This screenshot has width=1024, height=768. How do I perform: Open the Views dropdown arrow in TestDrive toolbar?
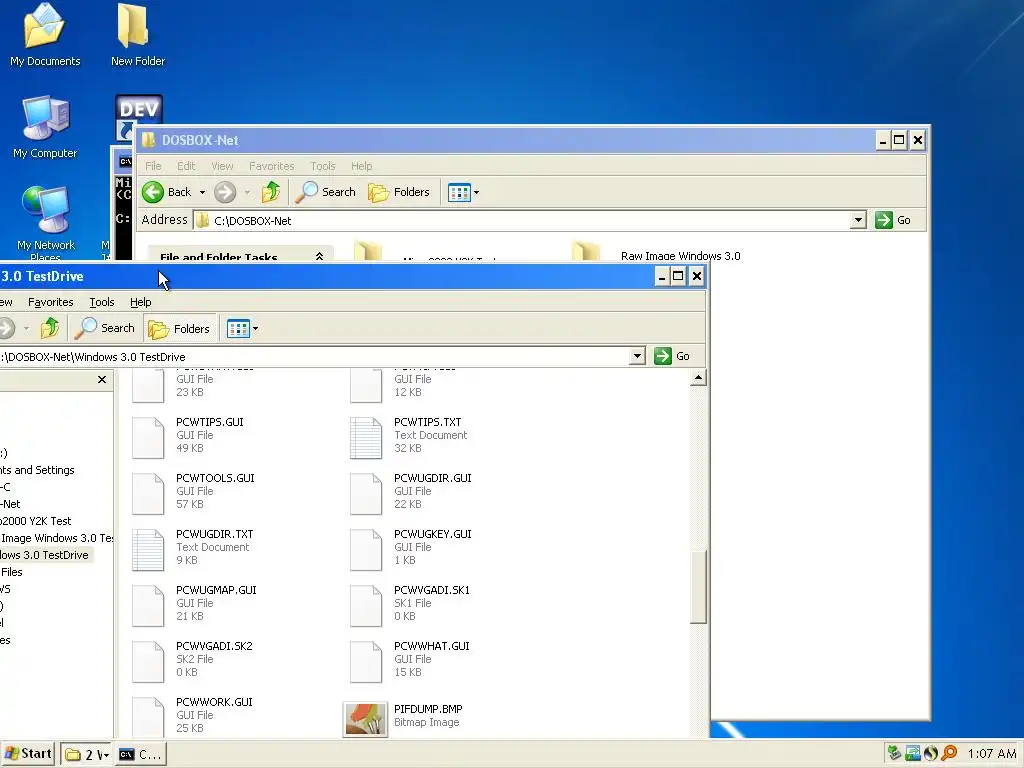click(x=255, y=328)
